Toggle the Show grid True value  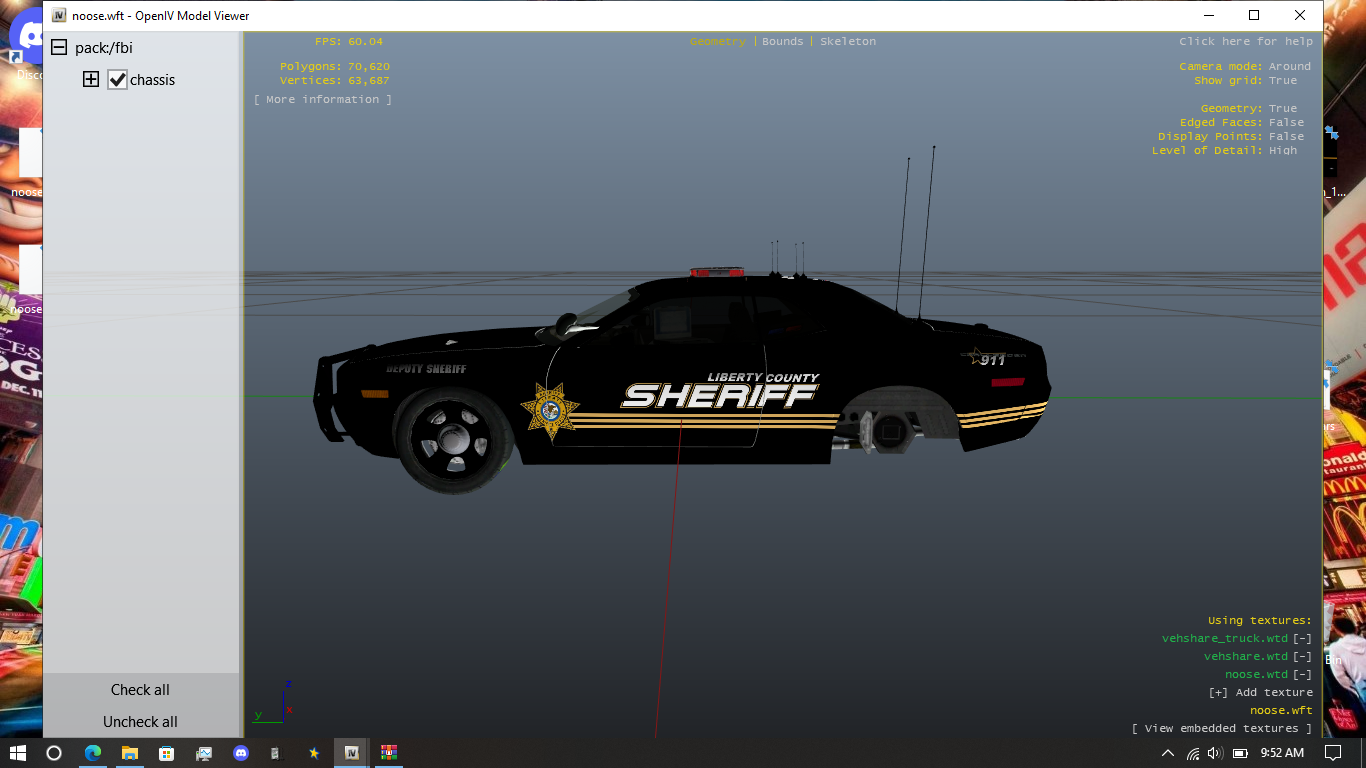[1282, 80]
